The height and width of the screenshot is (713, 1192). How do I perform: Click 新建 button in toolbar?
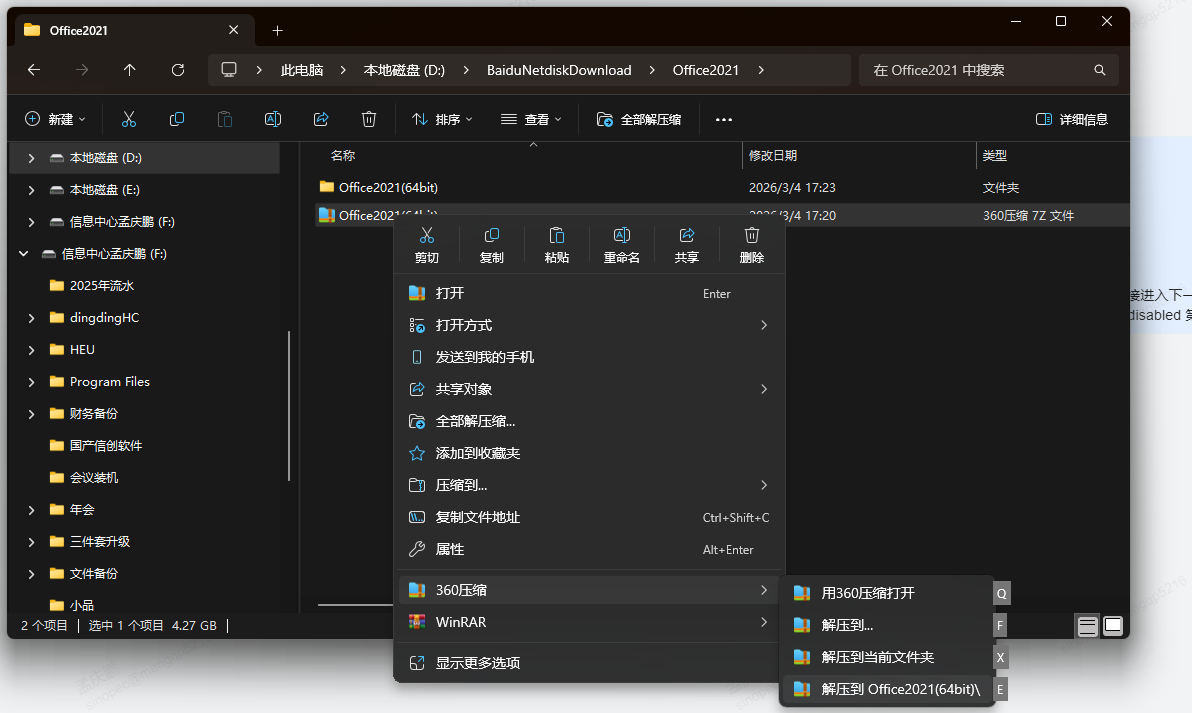click(x=55, y=119)
